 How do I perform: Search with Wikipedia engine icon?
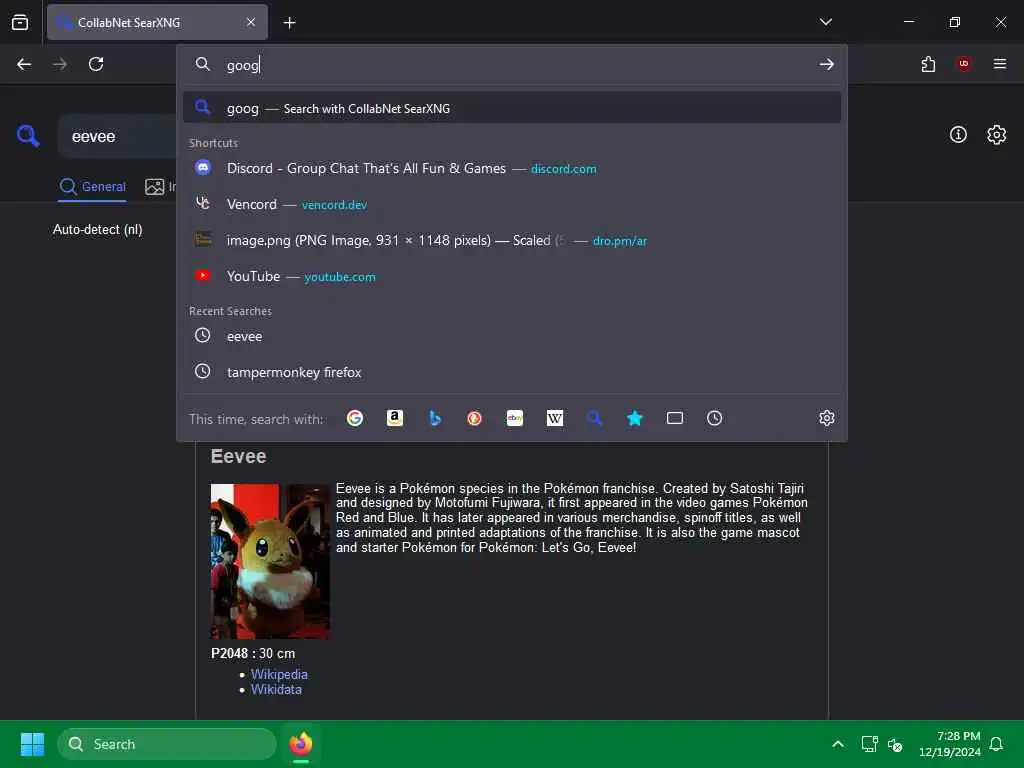point(554,418)
